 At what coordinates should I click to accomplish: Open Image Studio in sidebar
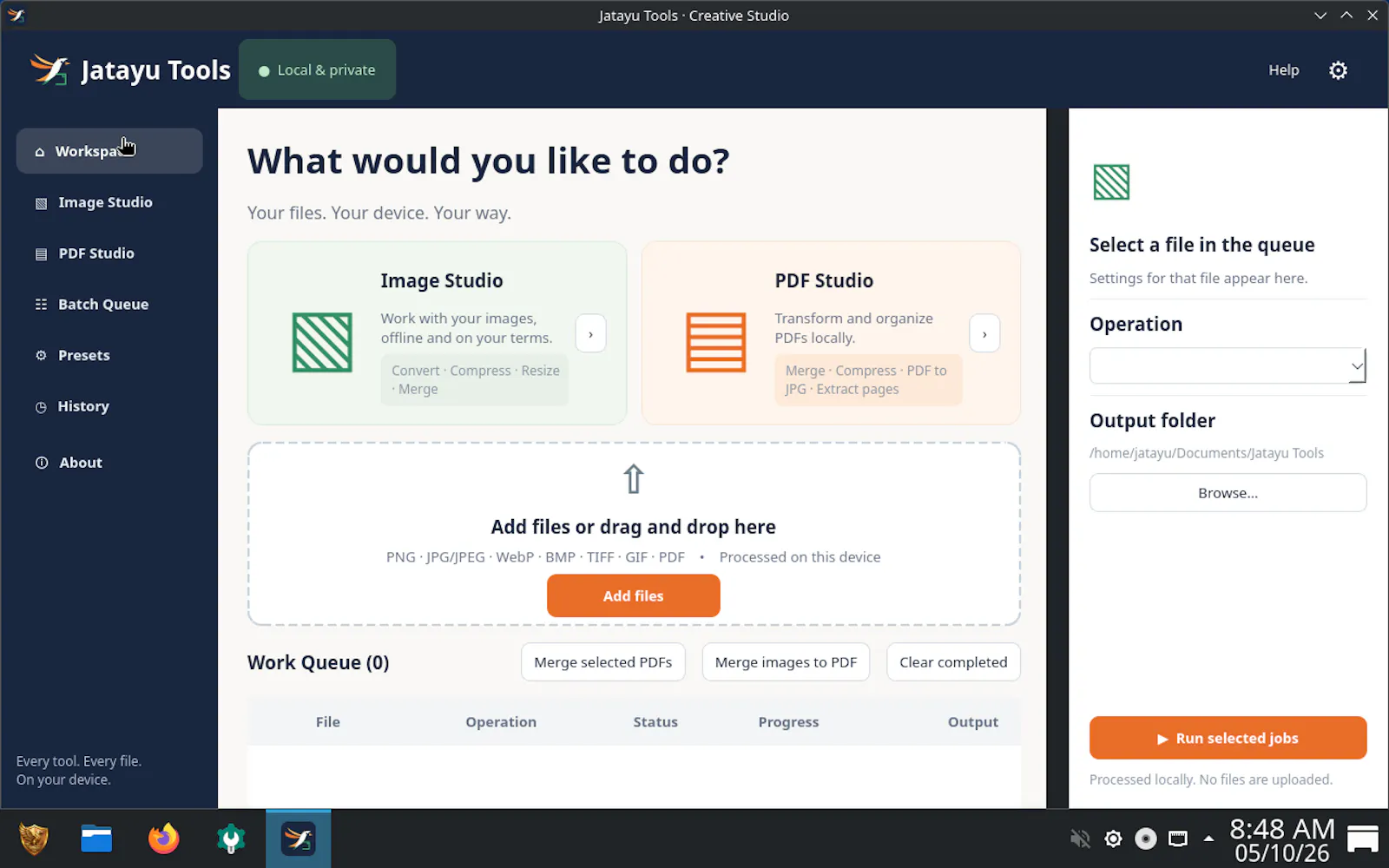(109, 202)
